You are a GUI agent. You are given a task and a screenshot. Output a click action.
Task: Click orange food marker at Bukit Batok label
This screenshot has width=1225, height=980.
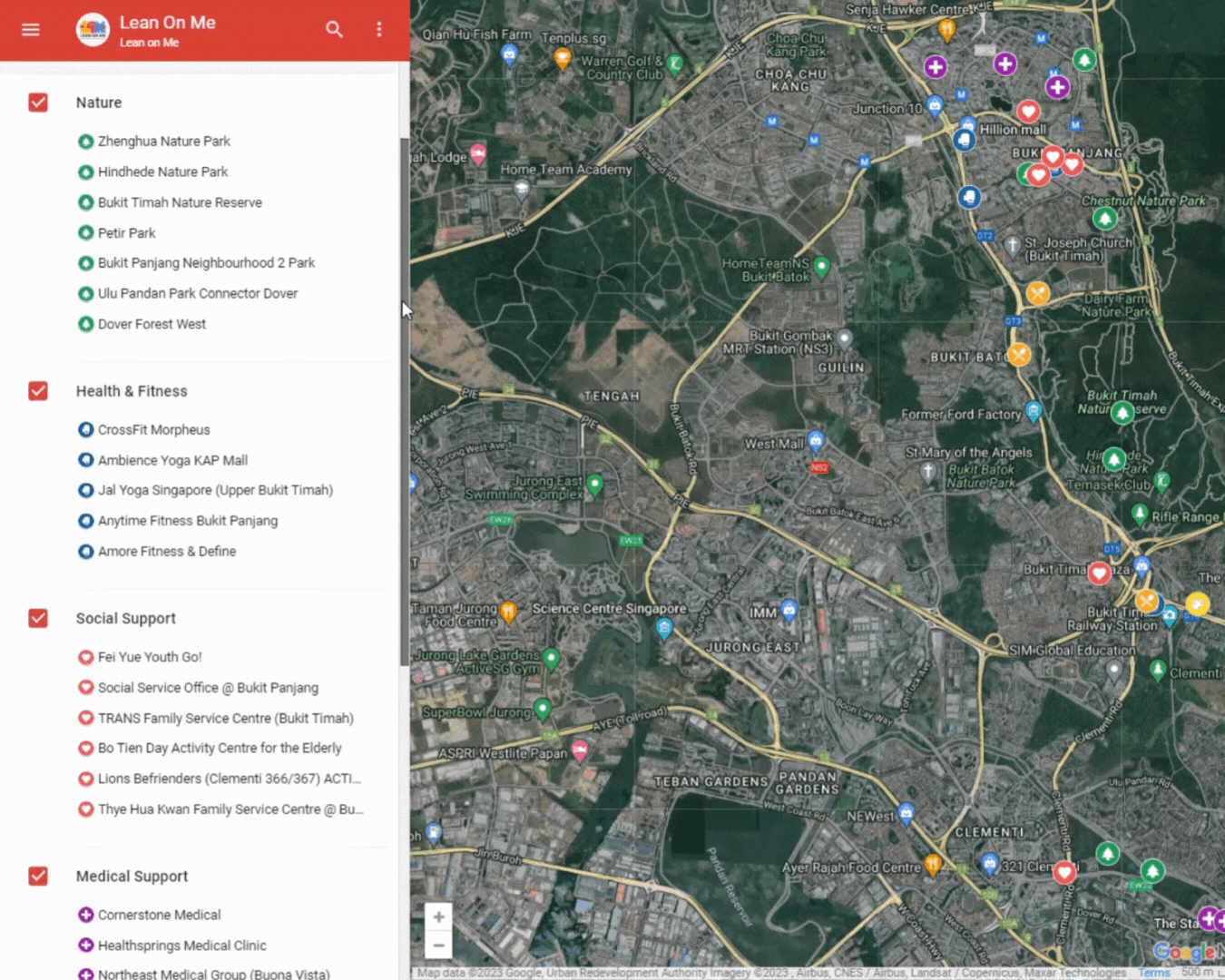1019,354
